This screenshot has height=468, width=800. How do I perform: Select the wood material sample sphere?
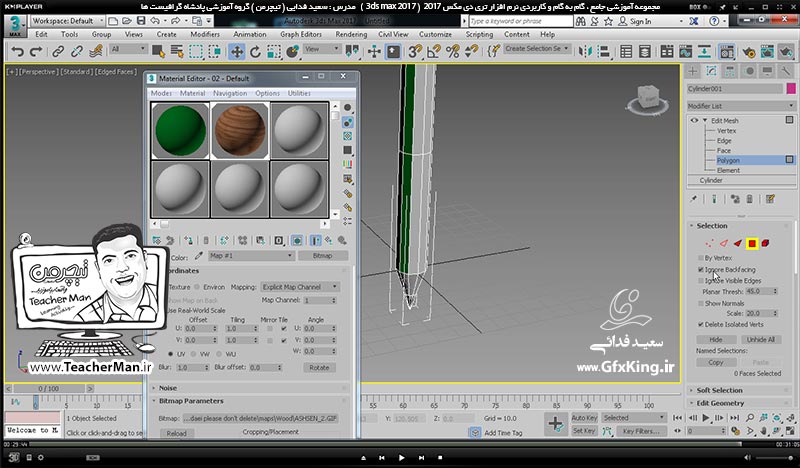pos(239,131)
